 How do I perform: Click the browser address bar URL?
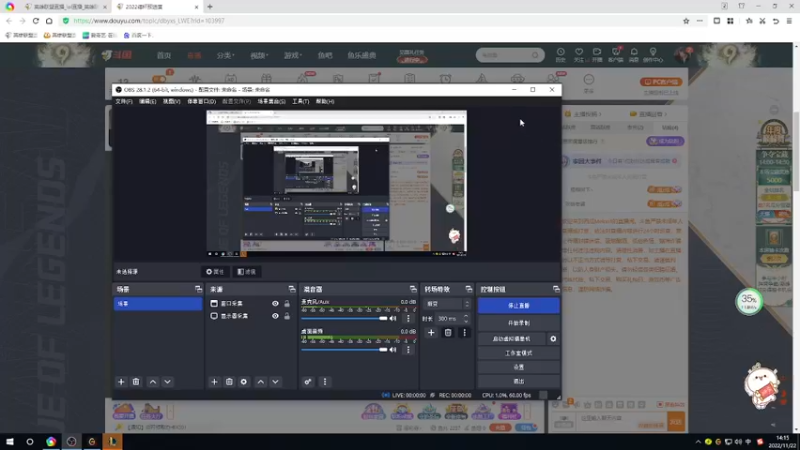(149, 21)
